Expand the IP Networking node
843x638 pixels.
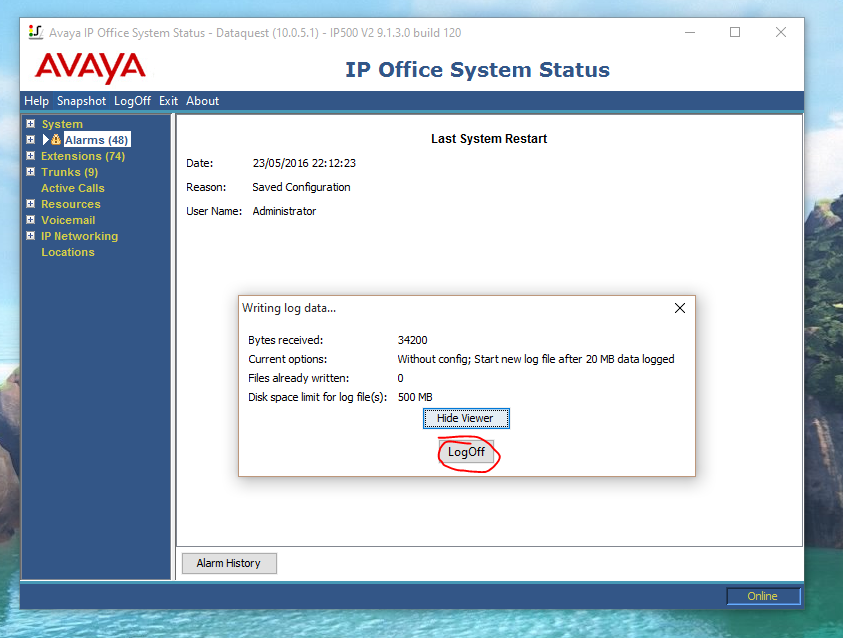pos(31,236)
